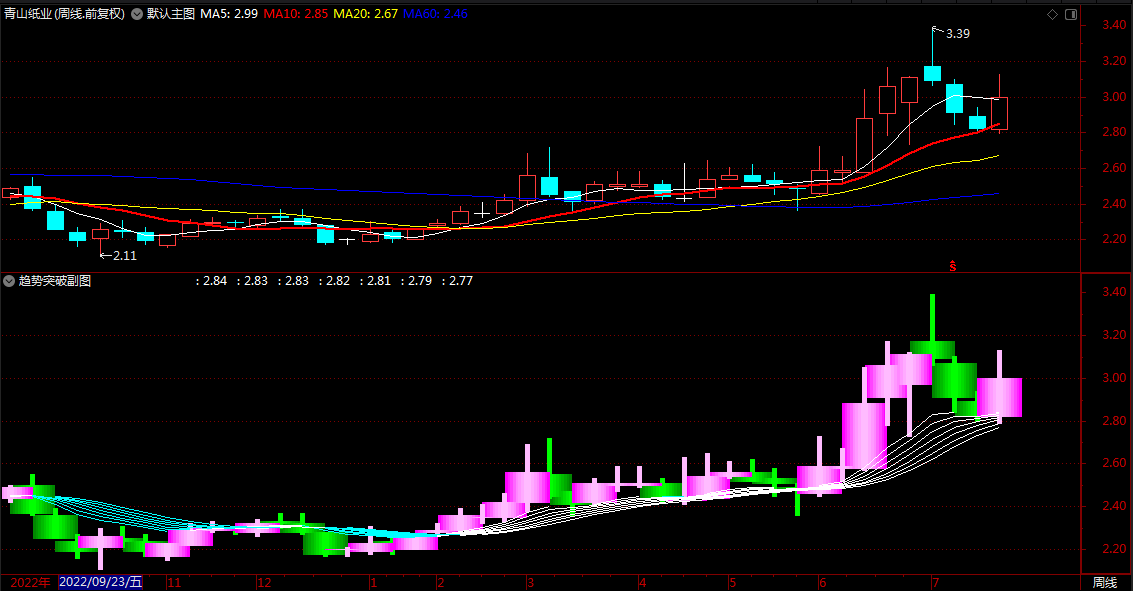Screen dimensions: 1133x591
Task: Click the sub-chart value 2.82
Action: click(x=337, y=281)
